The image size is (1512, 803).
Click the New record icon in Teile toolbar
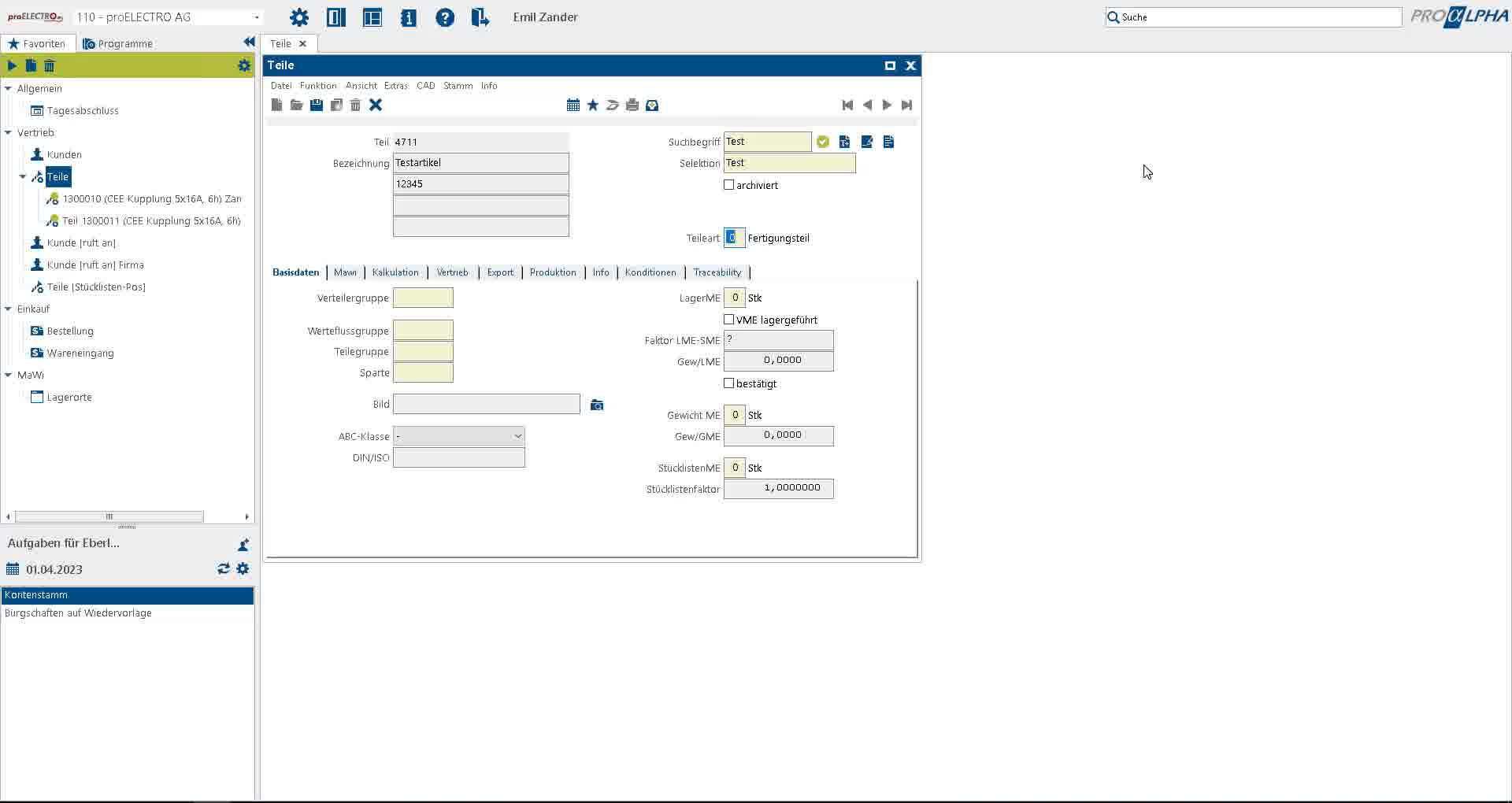(x=276, y=105)
